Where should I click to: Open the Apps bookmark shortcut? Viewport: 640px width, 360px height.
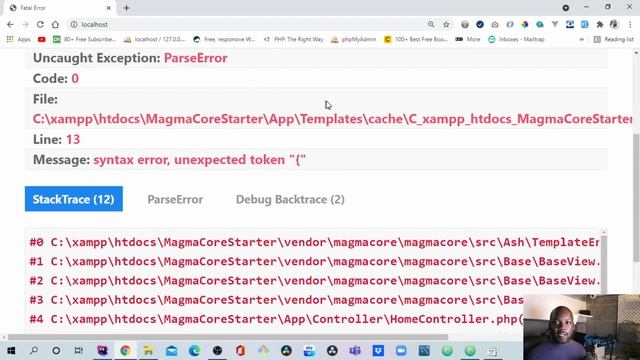(18, 40)
